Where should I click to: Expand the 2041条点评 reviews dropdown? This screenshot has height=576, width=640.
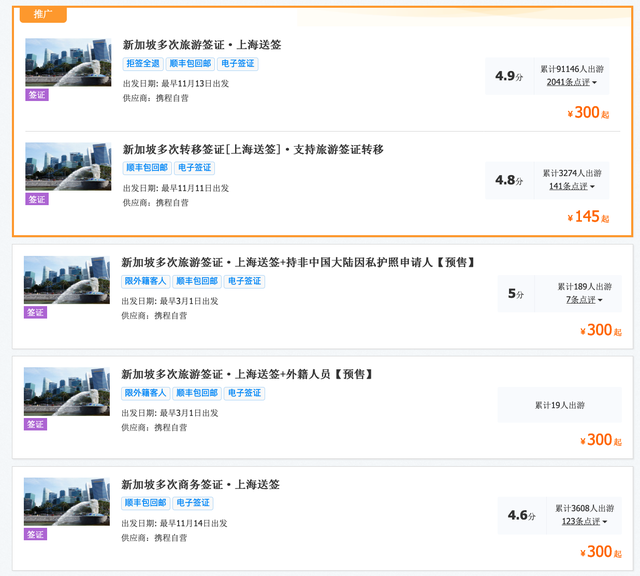[x=571, y=82]
